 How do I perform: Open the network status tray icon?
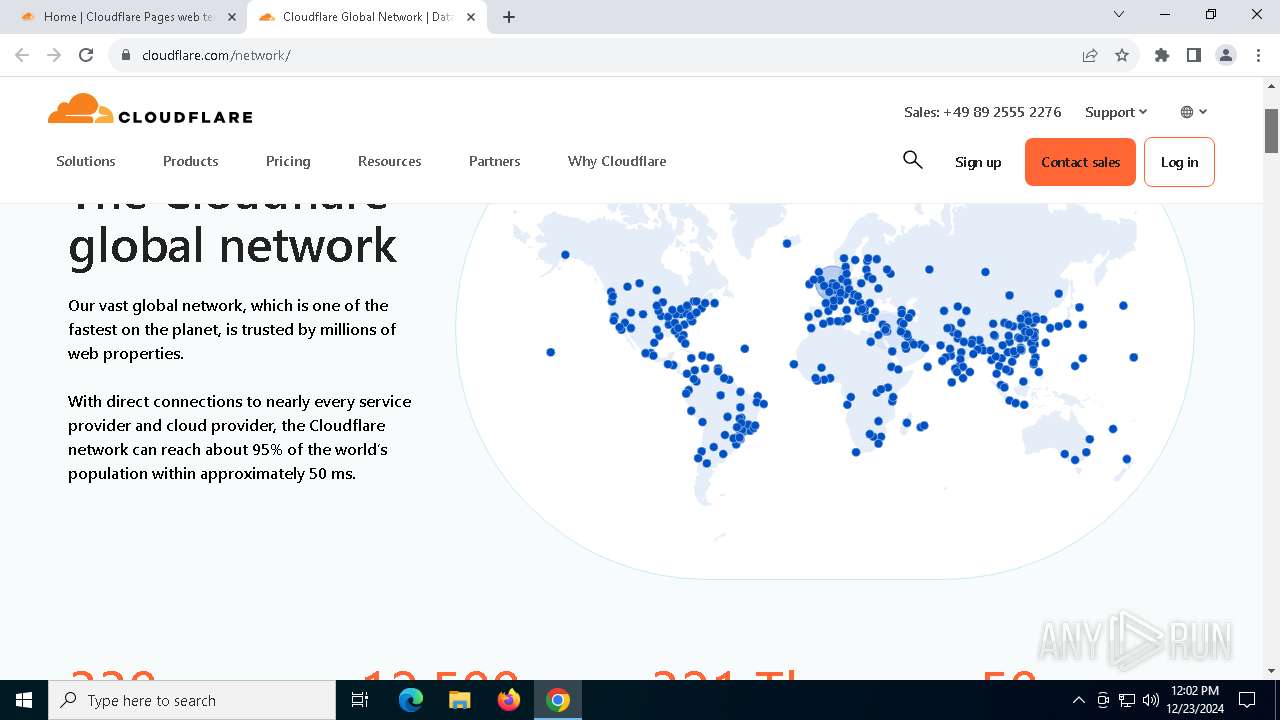click(x=1127, y=700)
